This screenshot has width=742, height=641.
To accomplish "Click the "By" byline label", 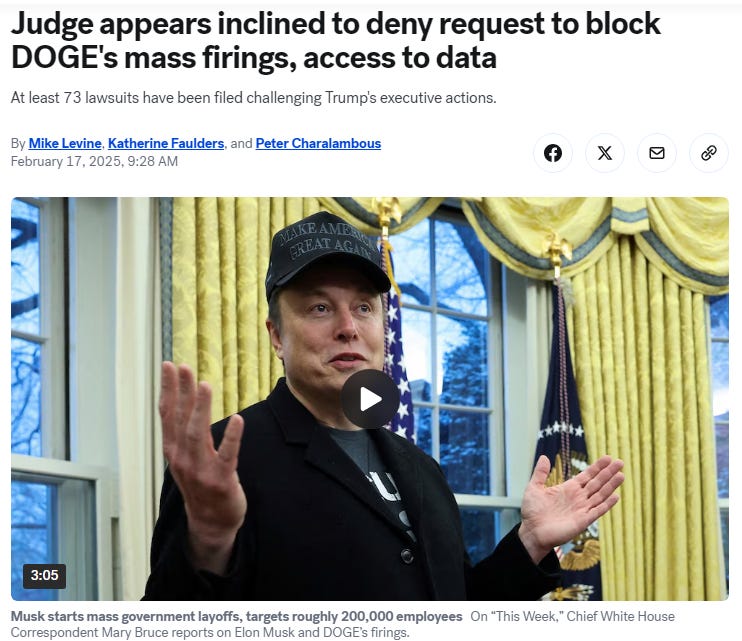I will (x=18, y=143).
